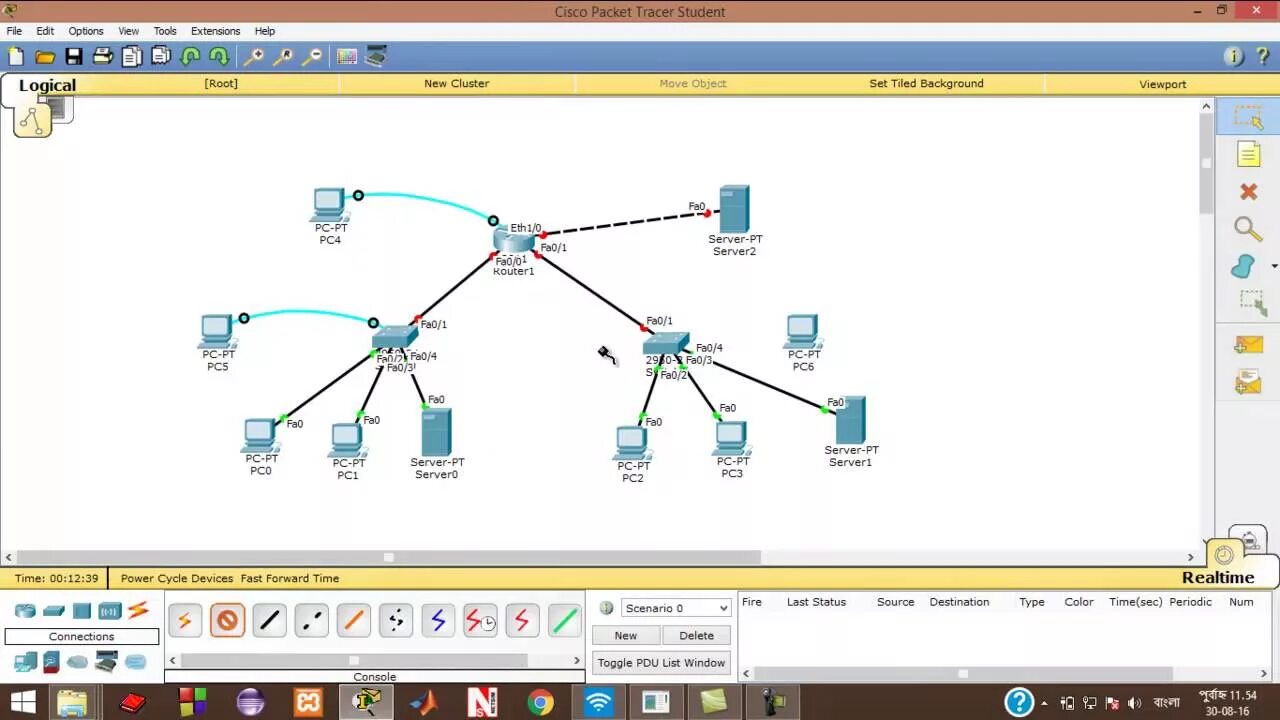Click the New scenario button
The image size is (1280, 720).
click(x=625, y=636)
